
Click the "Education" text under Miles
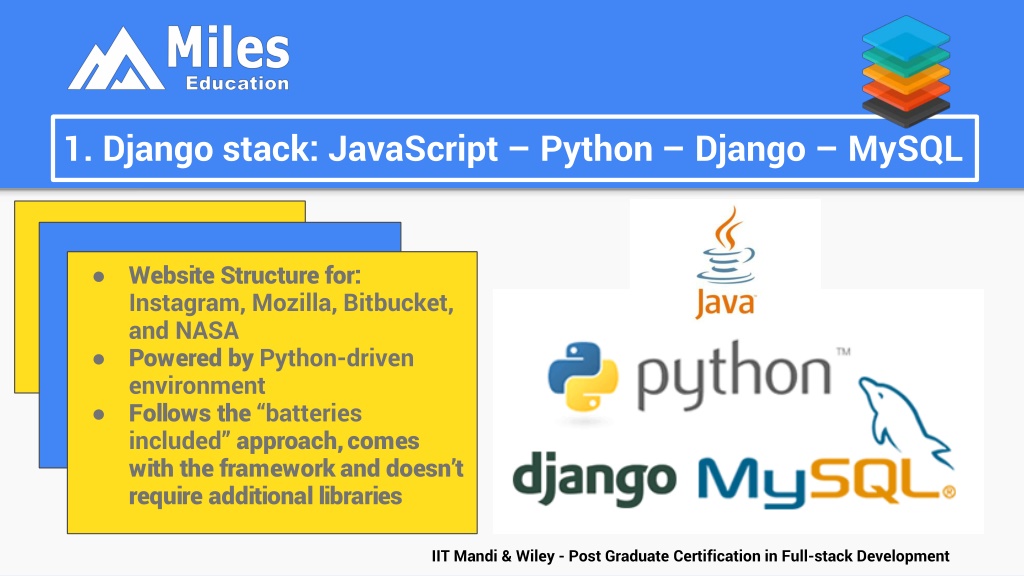237,84
